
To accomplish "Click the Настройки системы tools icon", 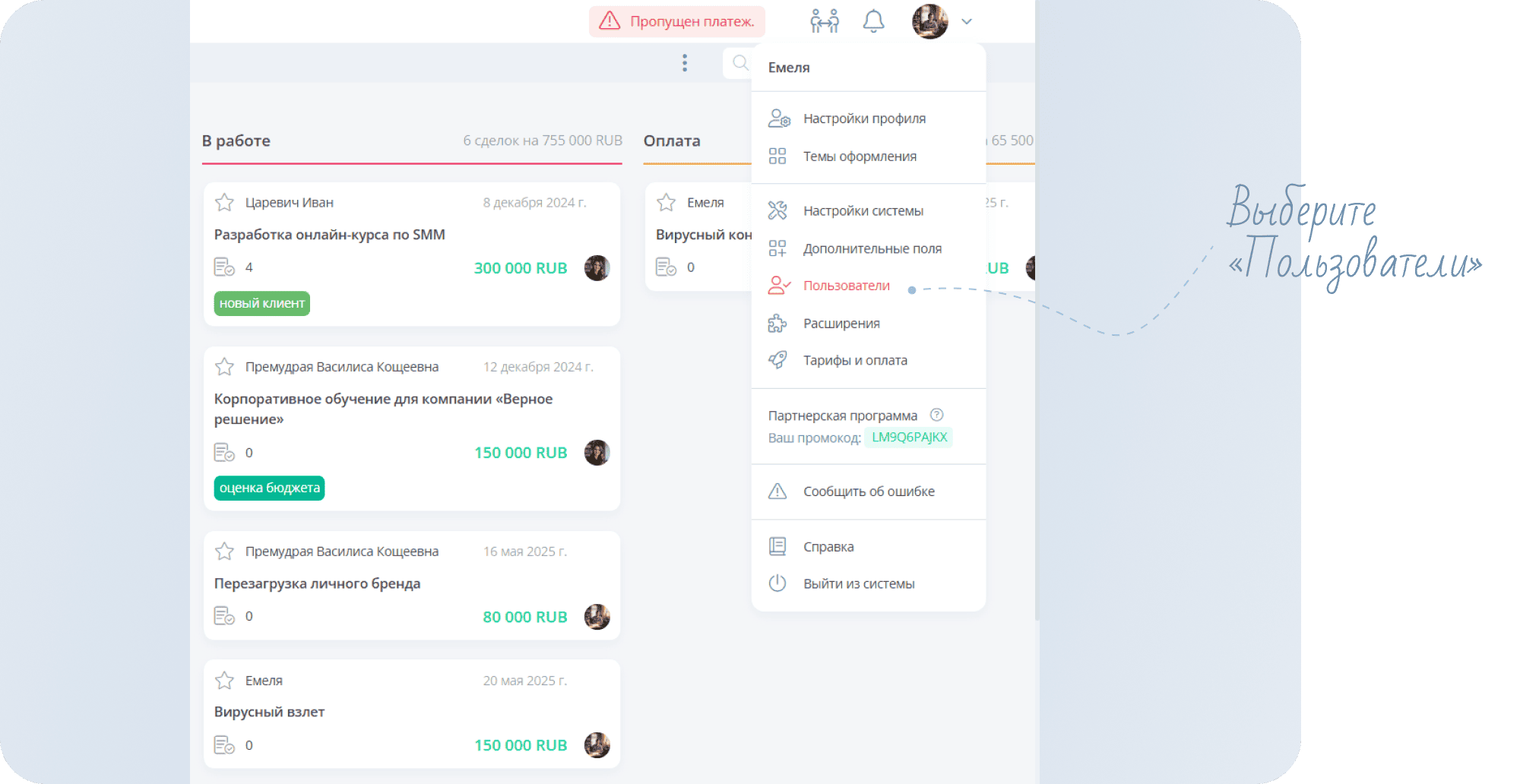I will (x=777, y=210).
